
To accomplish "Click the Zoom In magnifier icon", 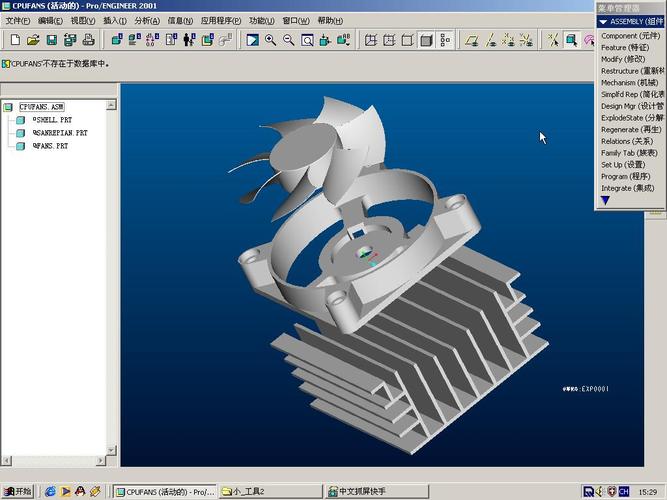I will [x=271, y=40].
